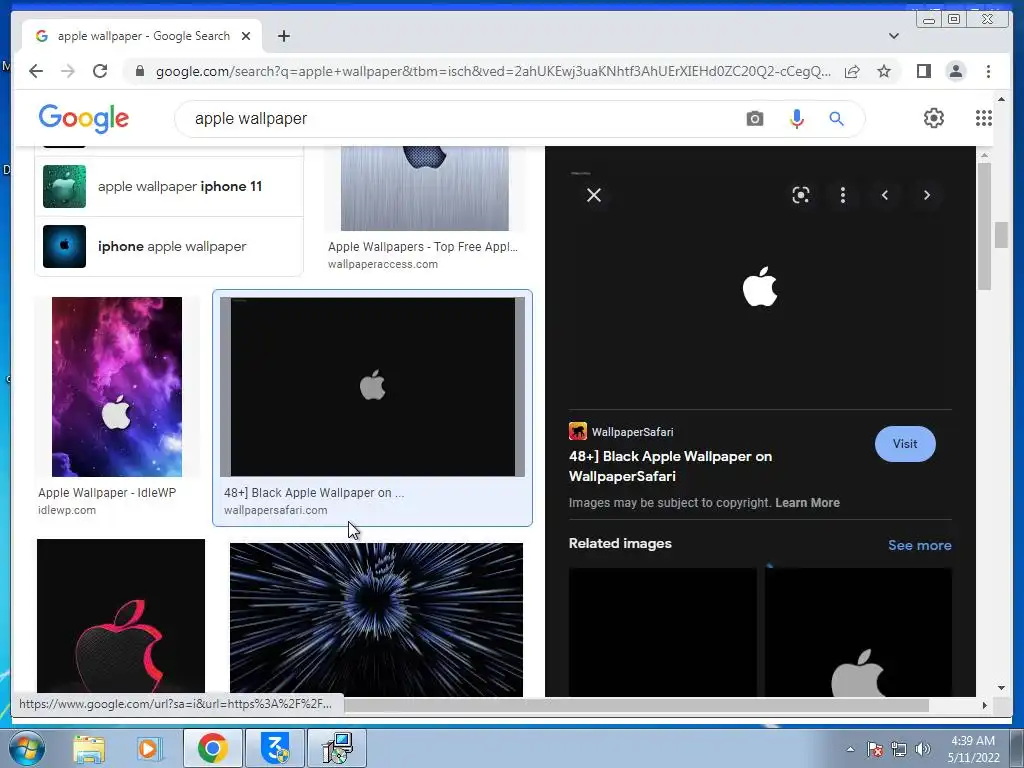Show previous image in preview
The height and width of the screenshot is (768, 1024).
(x=885, y=195)
